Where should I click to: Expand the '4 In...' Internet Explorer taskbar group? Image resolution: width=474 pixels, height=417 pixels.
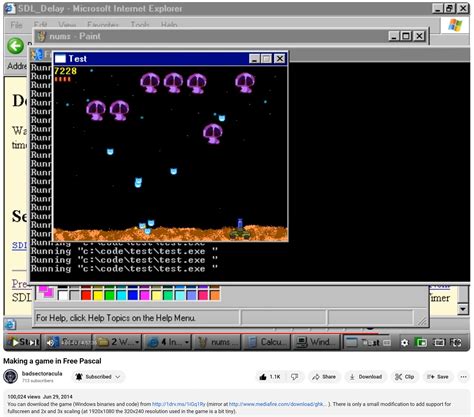tap(167, 342)
